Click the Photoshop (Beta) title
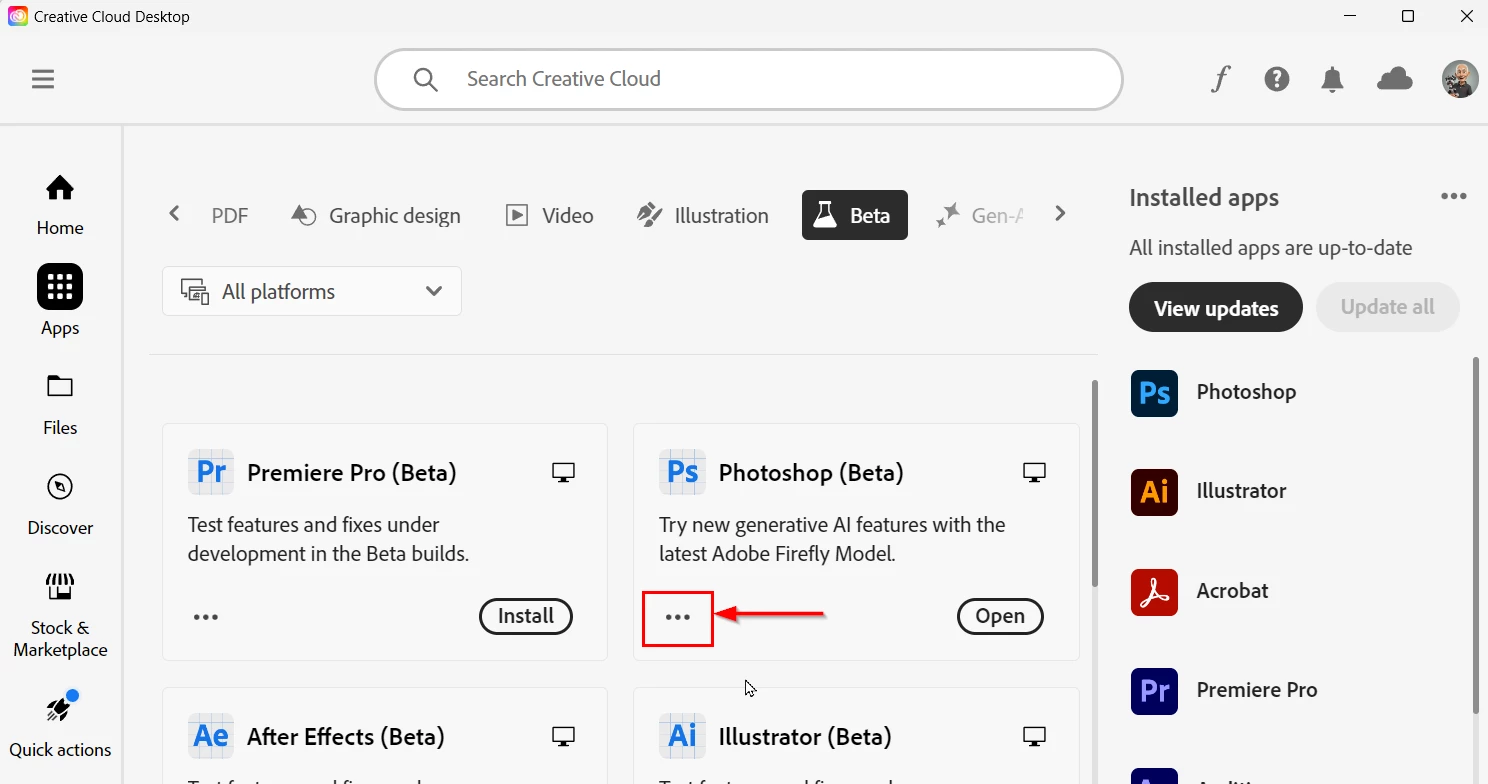Image resolution: width=1488 pixels, height=784 pixels. (x=811, y=473)
